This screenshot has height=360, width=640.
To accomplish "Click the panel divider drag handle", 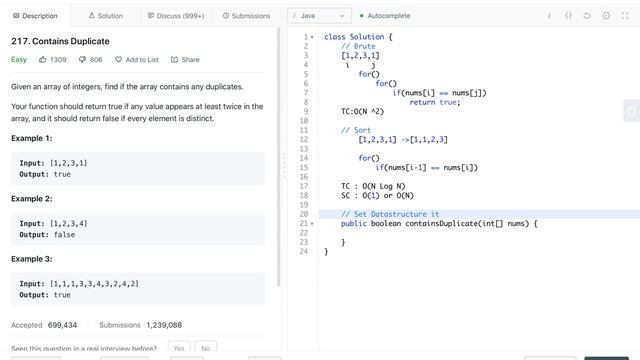I will click(284, 166).
